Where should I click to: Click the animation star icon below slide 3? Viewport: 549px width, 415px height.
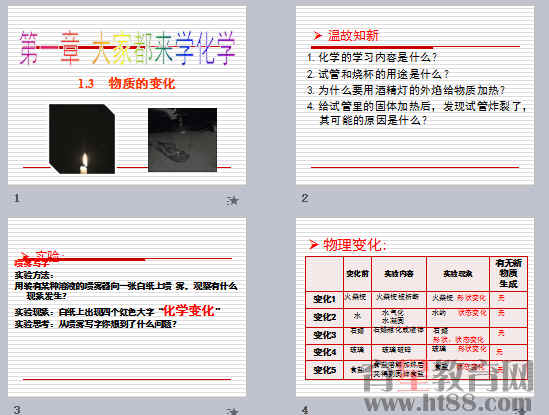[x=233, y=411]
